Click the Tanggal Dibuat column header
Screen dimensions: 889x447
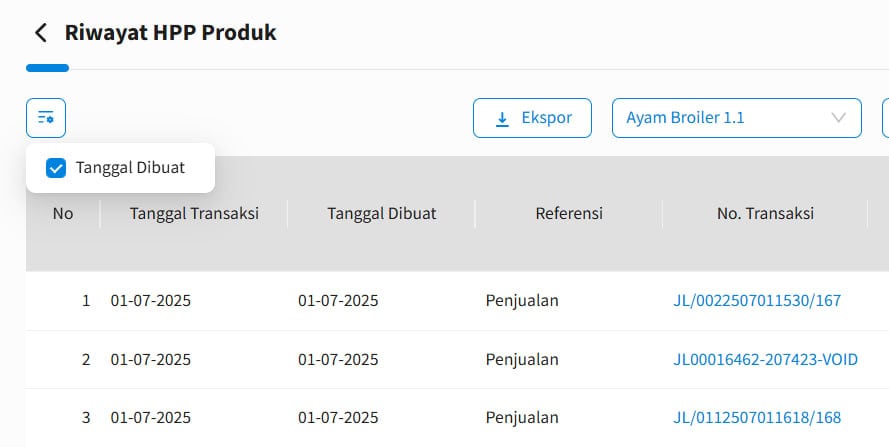(x=382, y=214)
